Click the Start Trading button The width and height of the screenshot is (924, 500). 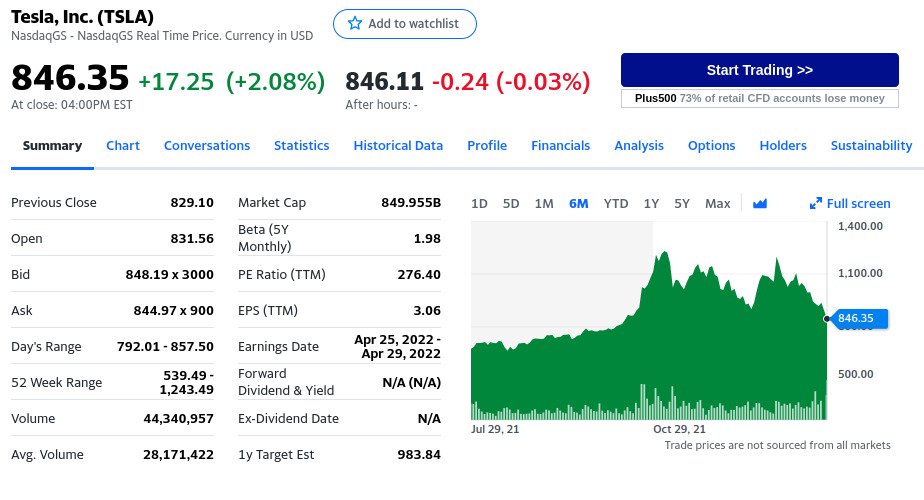[760, 70]
